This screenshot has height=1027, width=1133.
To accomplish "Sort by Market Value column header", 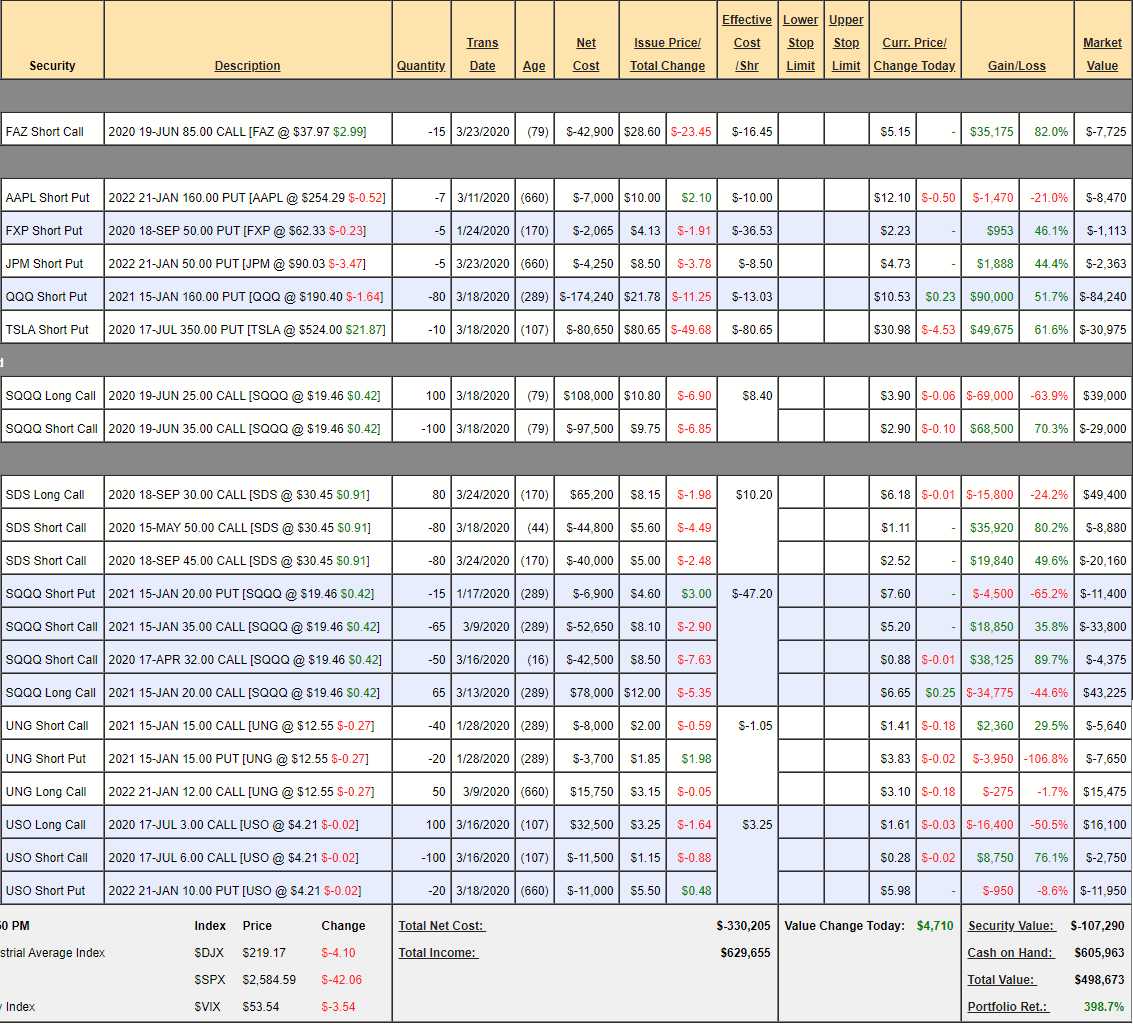I will tap(1102, 54).
